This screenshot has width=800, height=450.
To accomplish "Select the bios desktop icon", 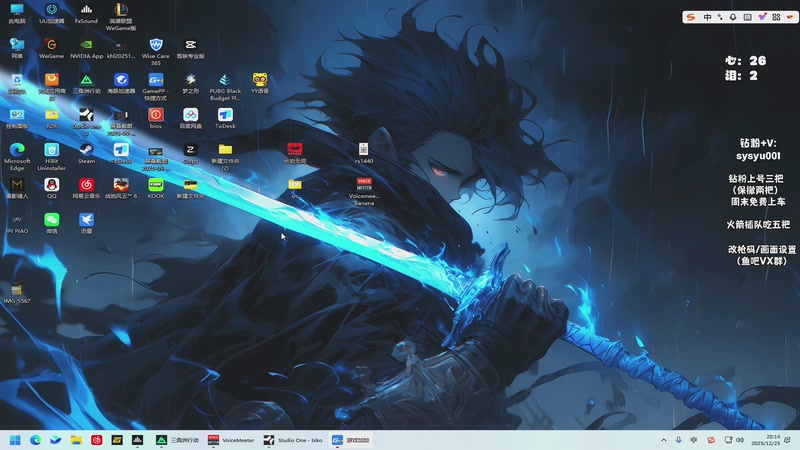I will point(156,118).
